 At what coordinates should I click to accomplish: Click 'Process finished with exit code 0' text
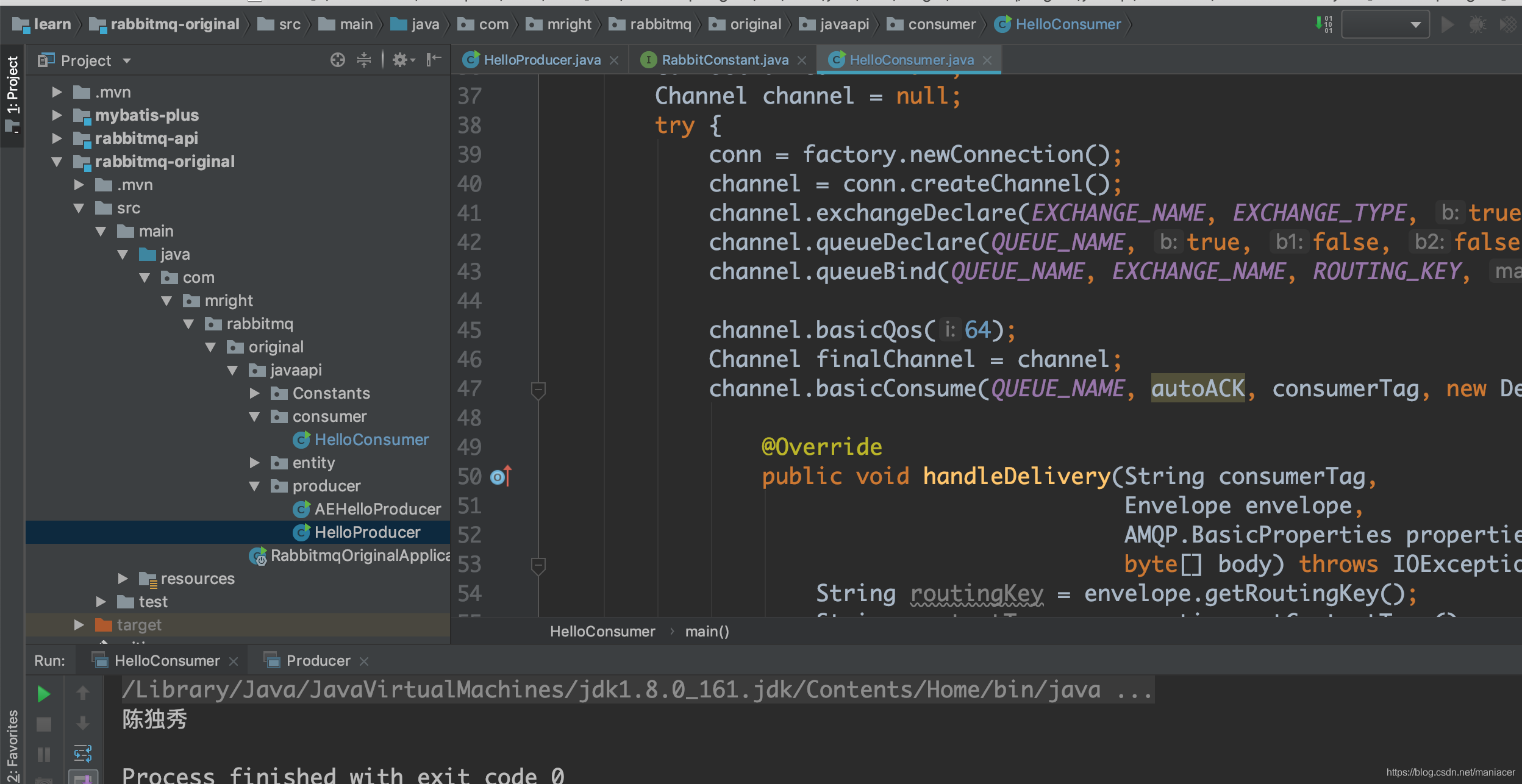click(343, 775)
